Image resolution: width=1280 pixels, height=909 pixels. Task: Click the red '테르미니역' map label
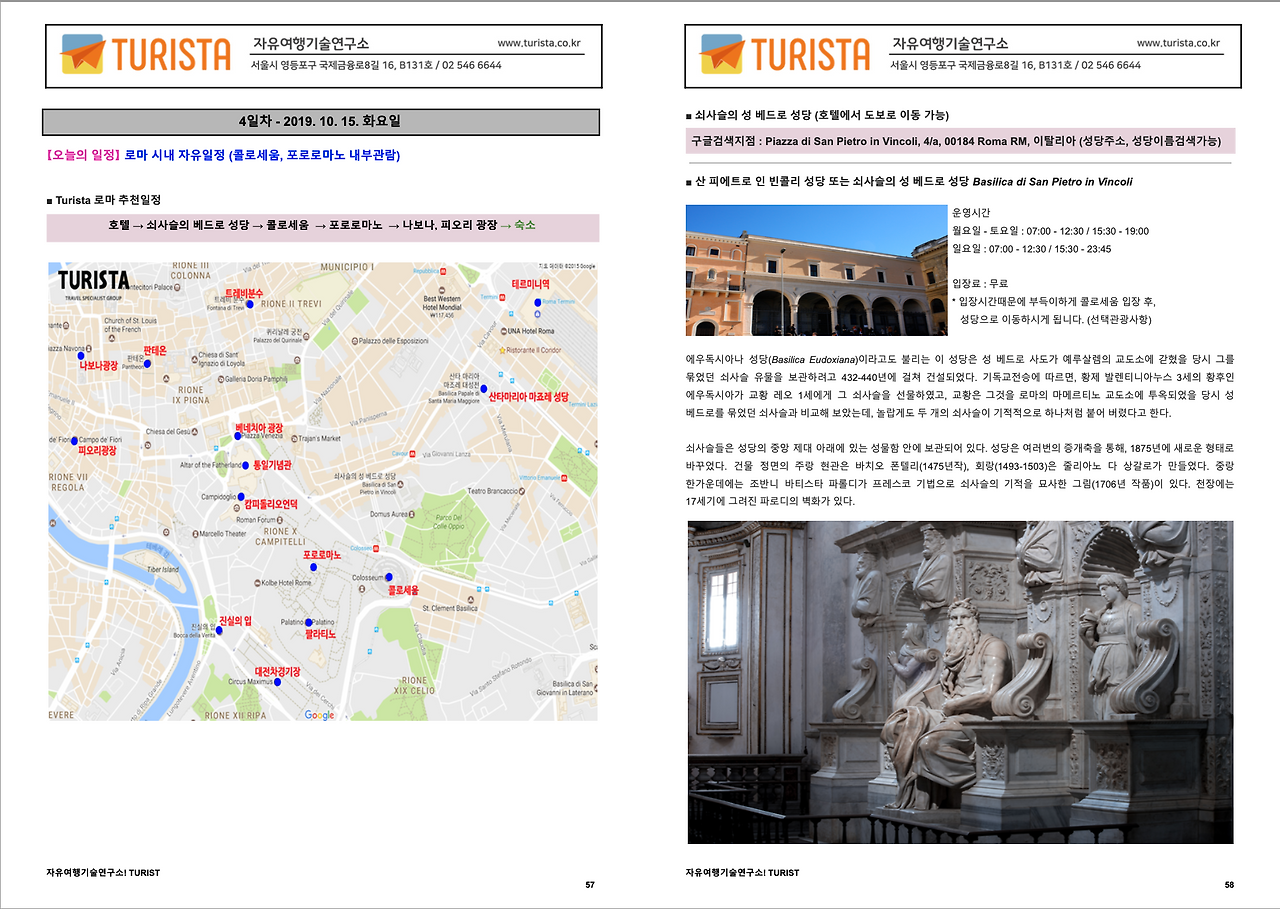531,285
